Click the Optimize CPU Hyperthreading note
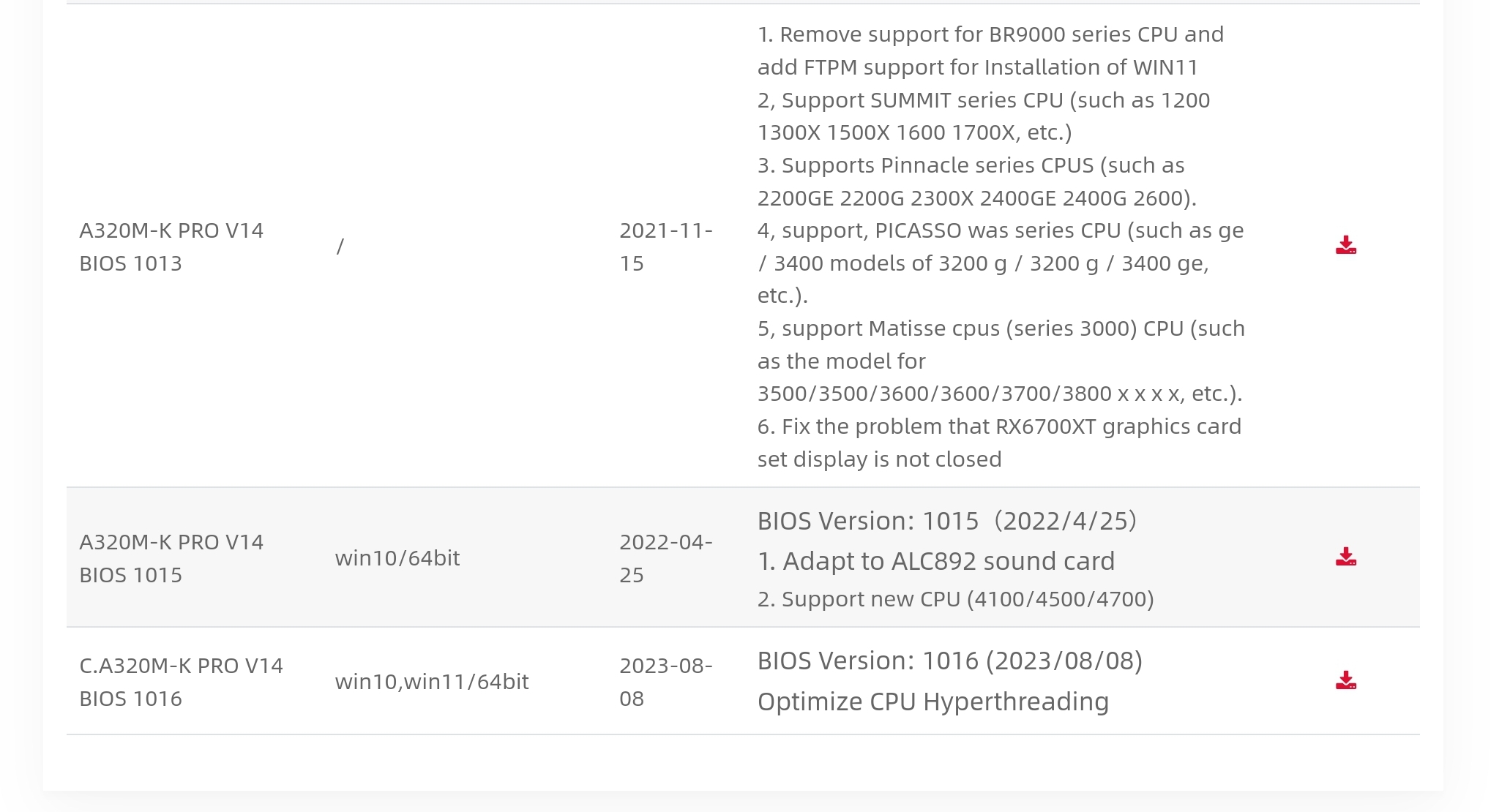This screenshot has height=812, width=1510. click(932, 702)
